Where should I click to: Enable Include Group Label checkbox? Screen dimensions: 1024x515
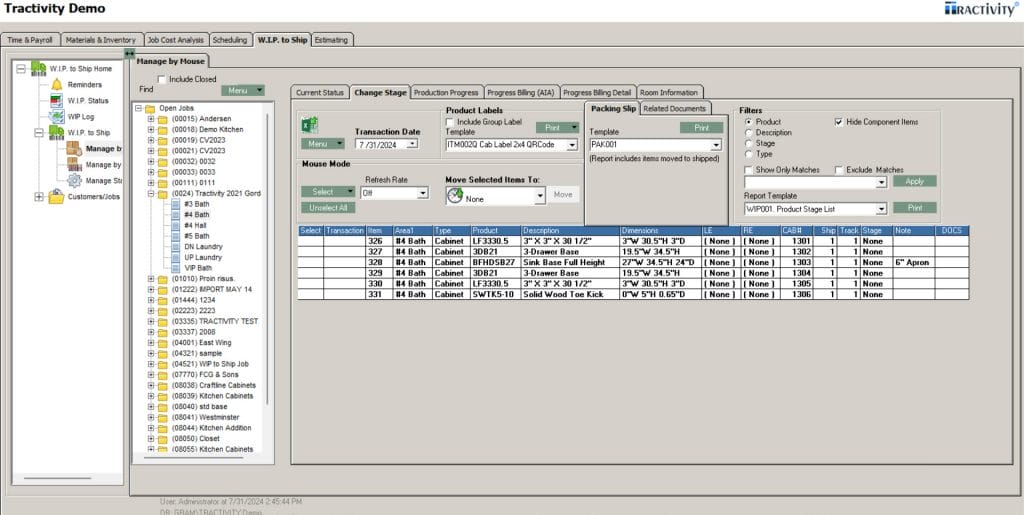pyautogui.click(x=450, y=121)
